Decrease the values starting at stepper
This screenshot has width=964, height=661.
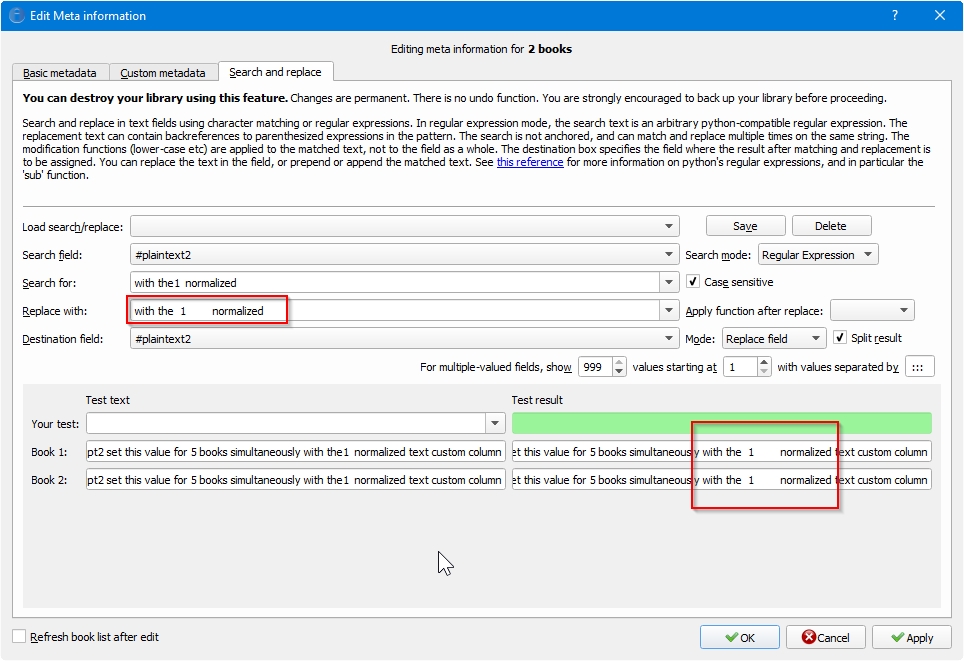tap(764, 371)
